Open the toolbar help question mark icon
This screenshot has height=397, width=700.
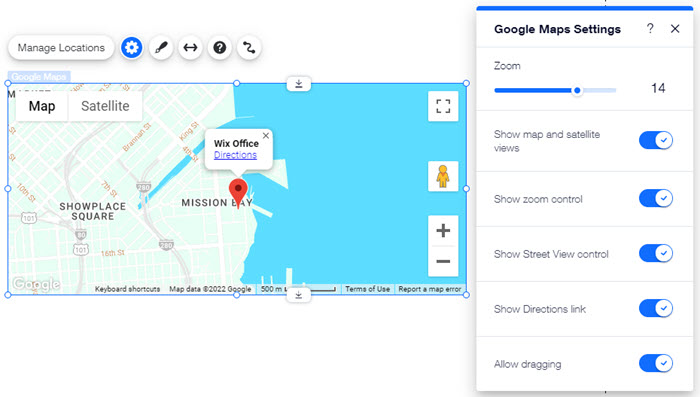tap(220, 47)
